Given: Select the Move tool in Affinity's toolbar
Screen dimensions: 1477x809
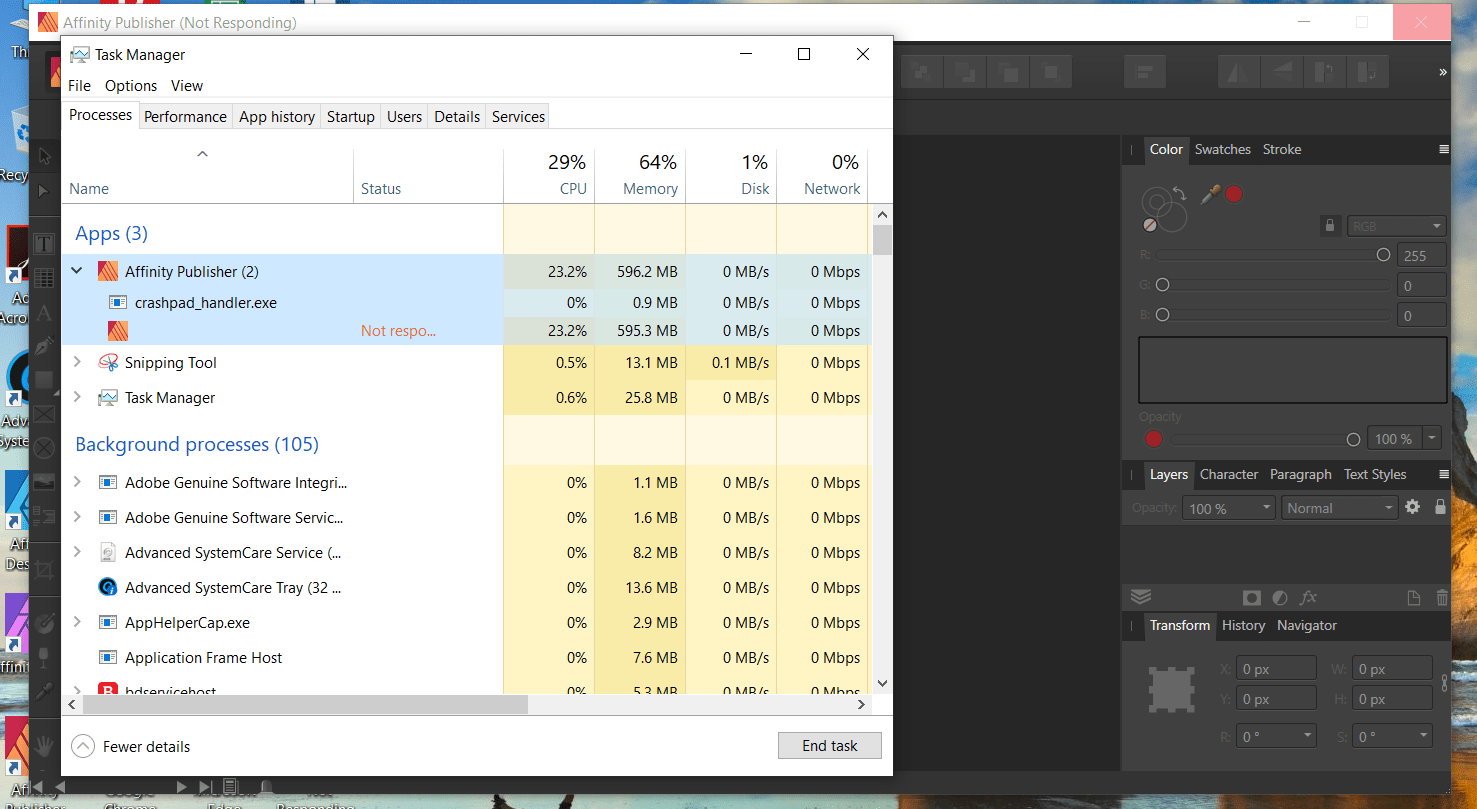Looking at the screenshot, I should (x=44, y=158).
